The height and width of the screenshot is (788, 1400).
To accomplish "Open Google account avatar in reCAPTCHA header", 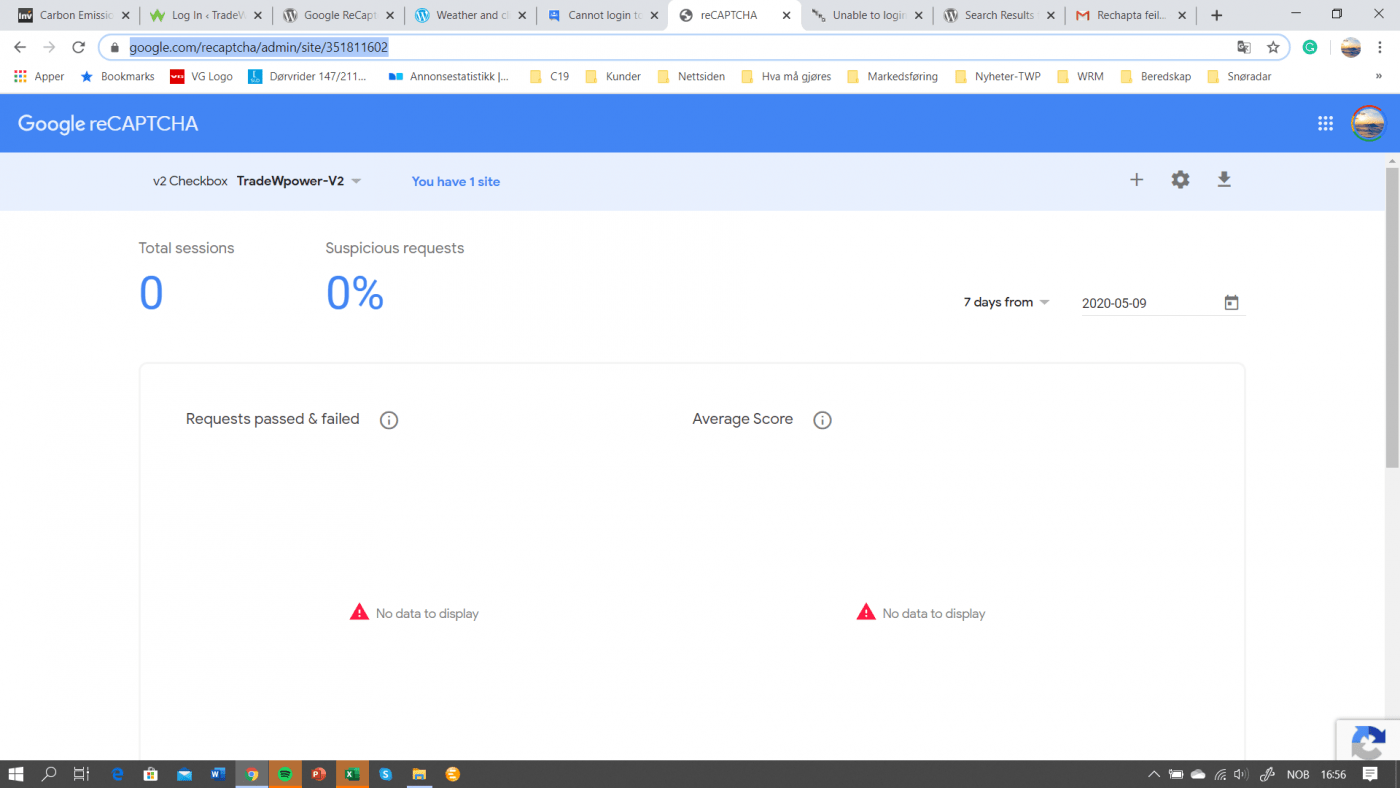I will [1367, 123].
